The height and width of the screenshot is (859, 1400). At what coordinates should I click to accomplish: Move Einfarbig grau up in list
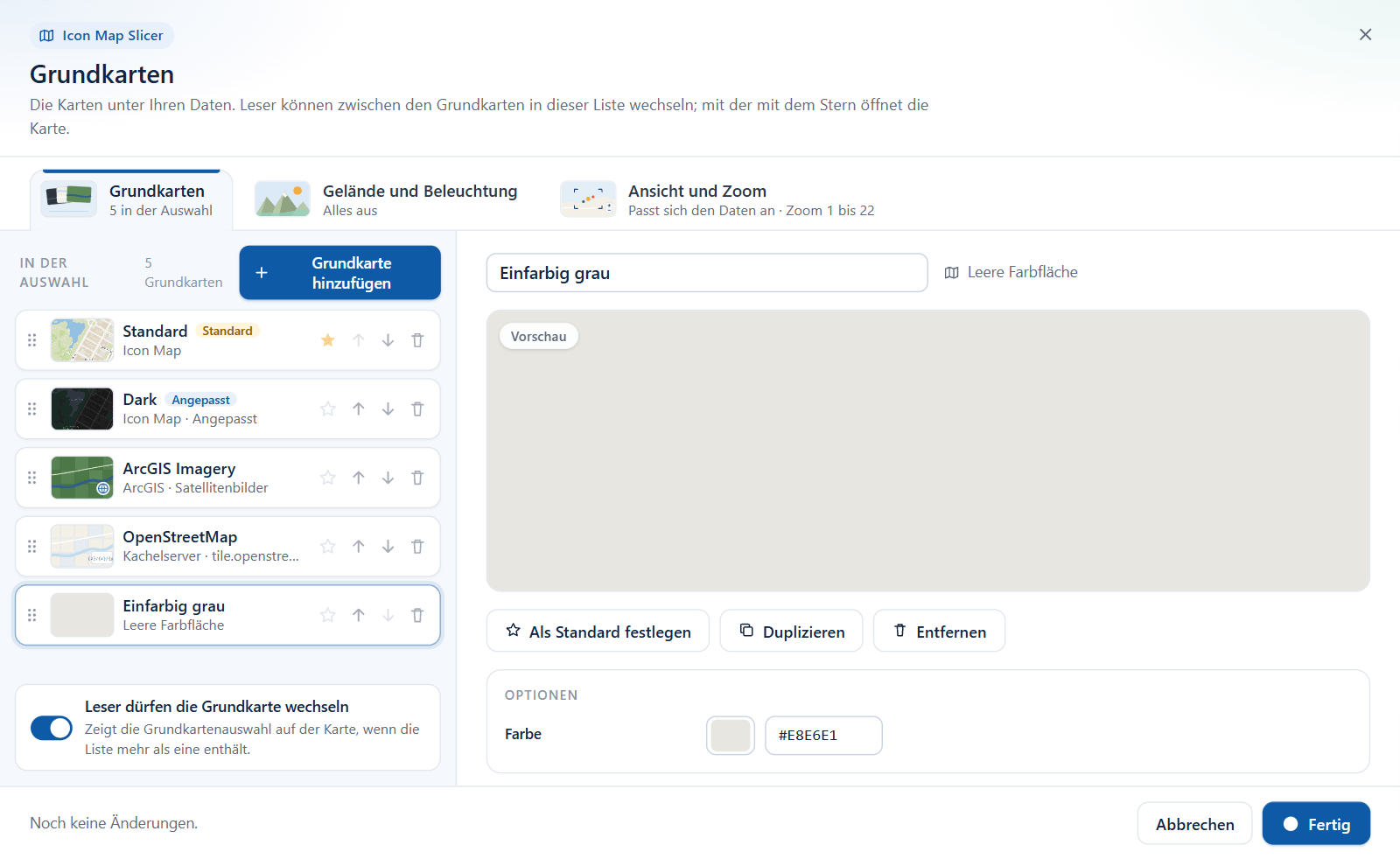pyautogui.click(x=359, y=615)
